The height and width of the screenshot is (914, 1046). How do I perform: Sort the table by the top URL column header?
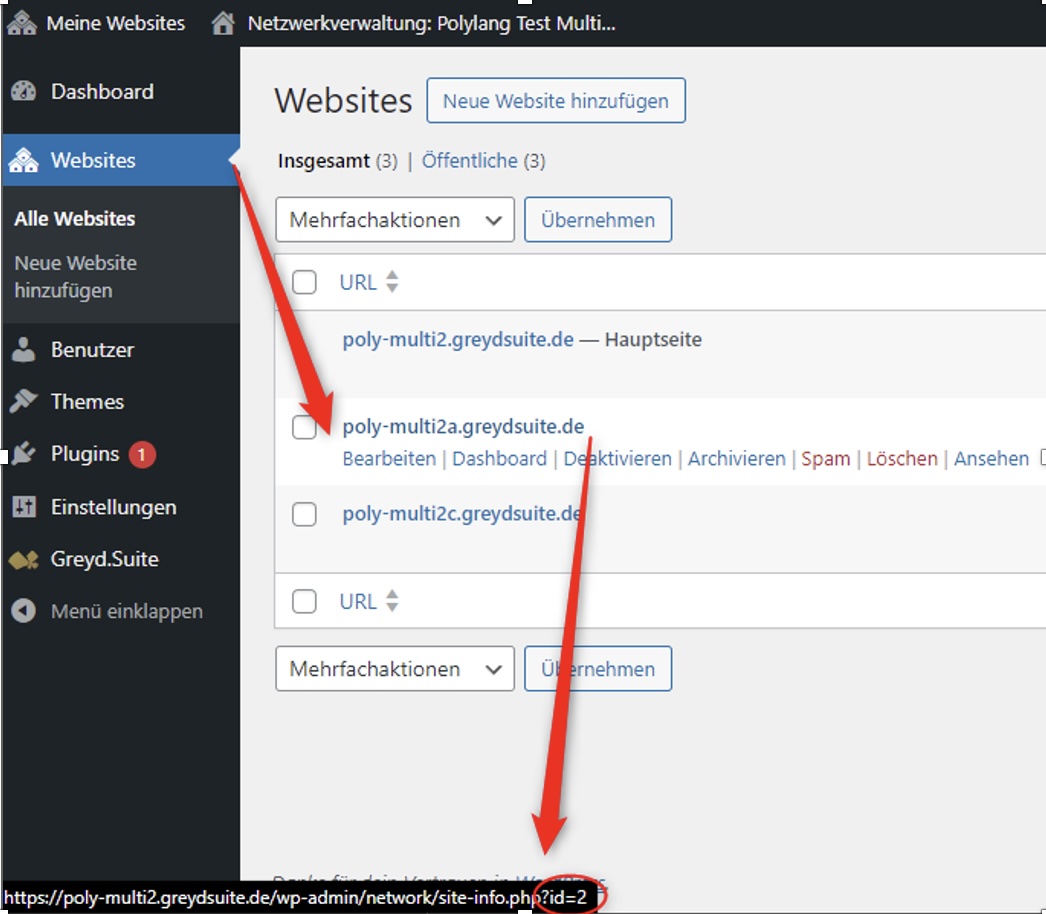(358, 282)
